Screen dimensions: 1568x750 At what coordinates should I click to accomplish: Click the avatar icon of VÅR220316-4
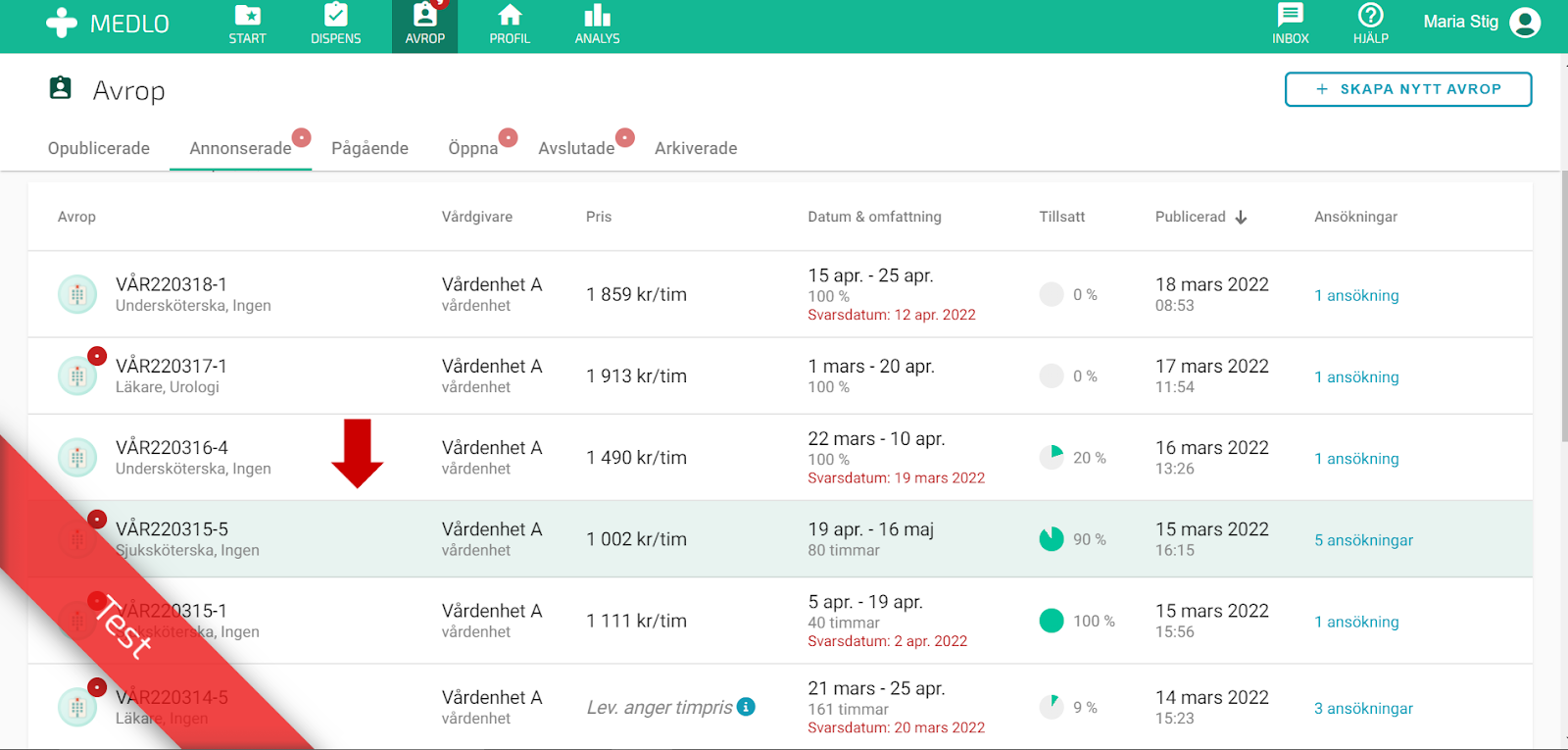point(77,457)
